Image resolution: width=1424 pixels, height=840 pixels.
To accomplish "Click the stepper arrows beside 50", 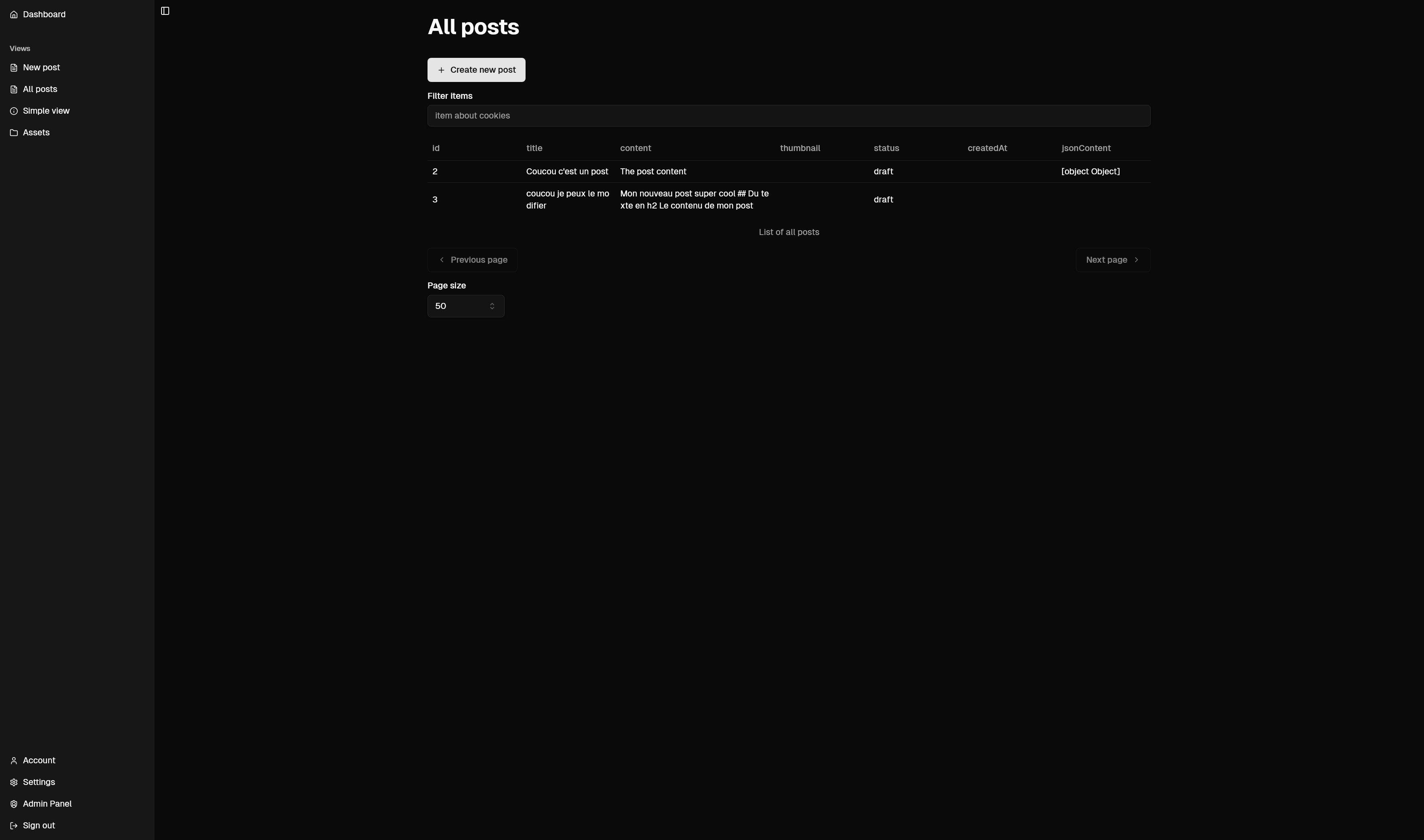I will tap(492, 306).
